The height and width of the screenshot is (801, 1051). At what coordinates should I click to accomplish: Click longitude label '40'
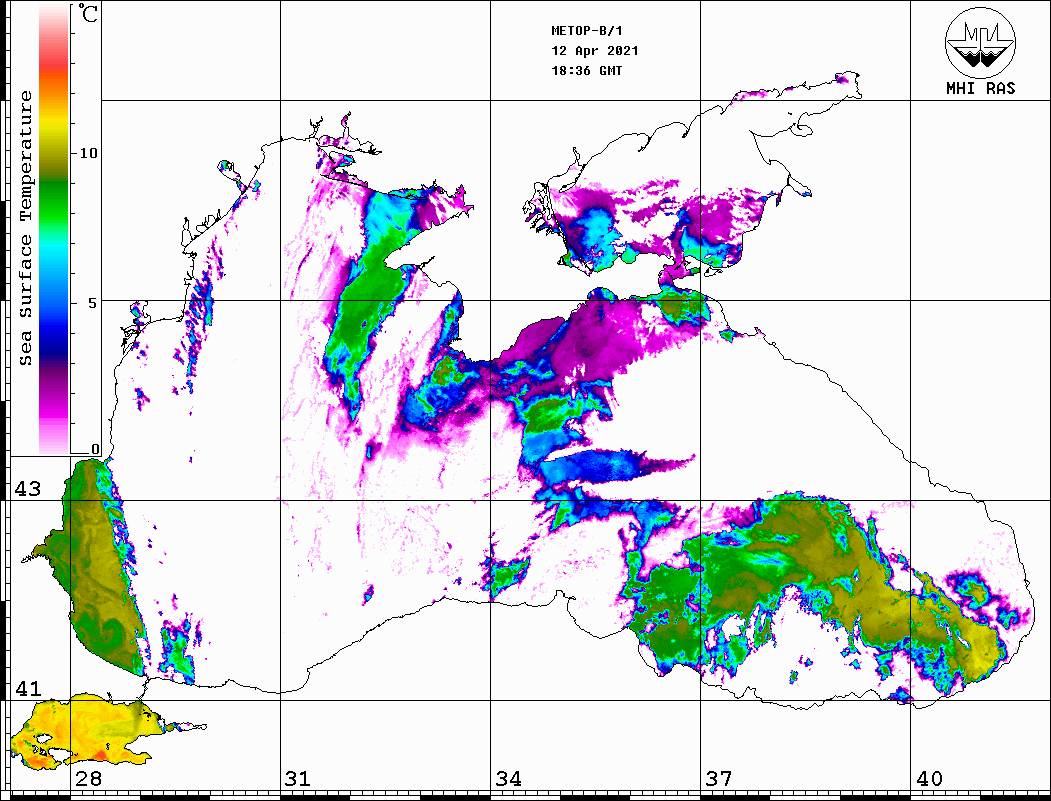(x=928, y=779)
